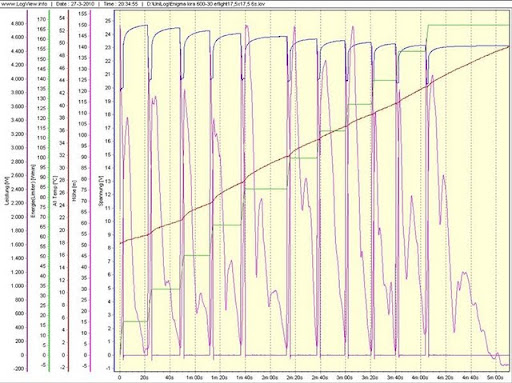
Task: Click the 100 tick on the Energie axis
Action: (41, 157)
